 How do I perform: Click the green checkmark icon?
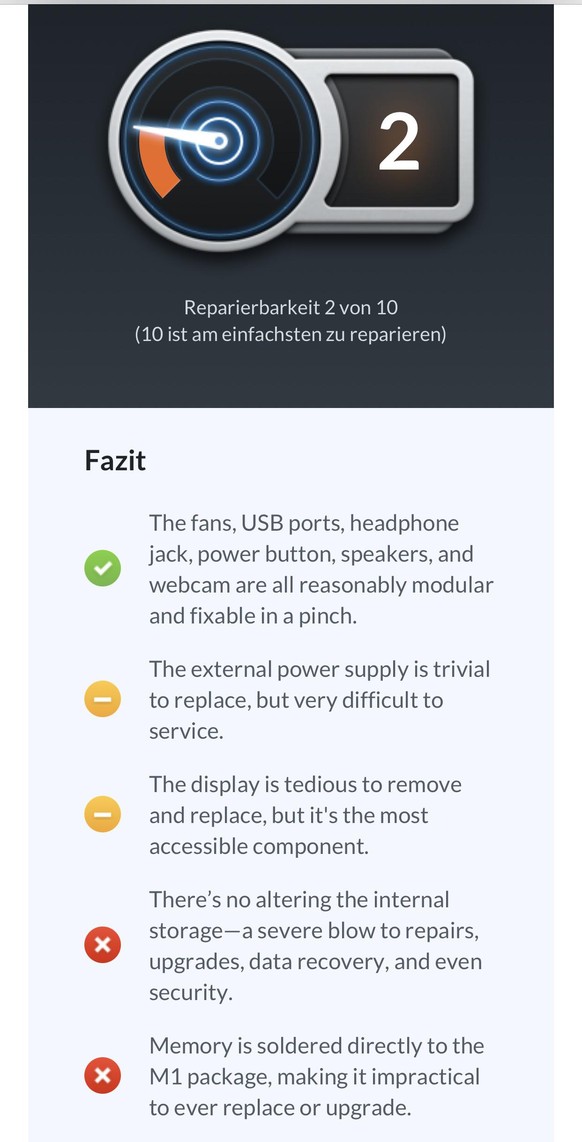coord(103,569)
